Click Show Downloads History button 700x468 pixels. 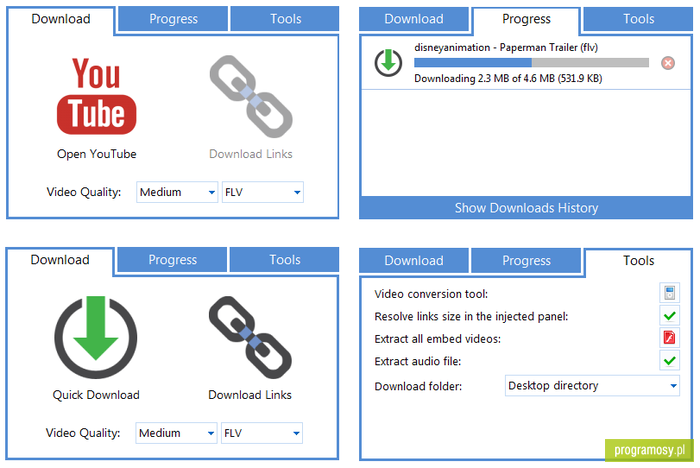point(526,208)
